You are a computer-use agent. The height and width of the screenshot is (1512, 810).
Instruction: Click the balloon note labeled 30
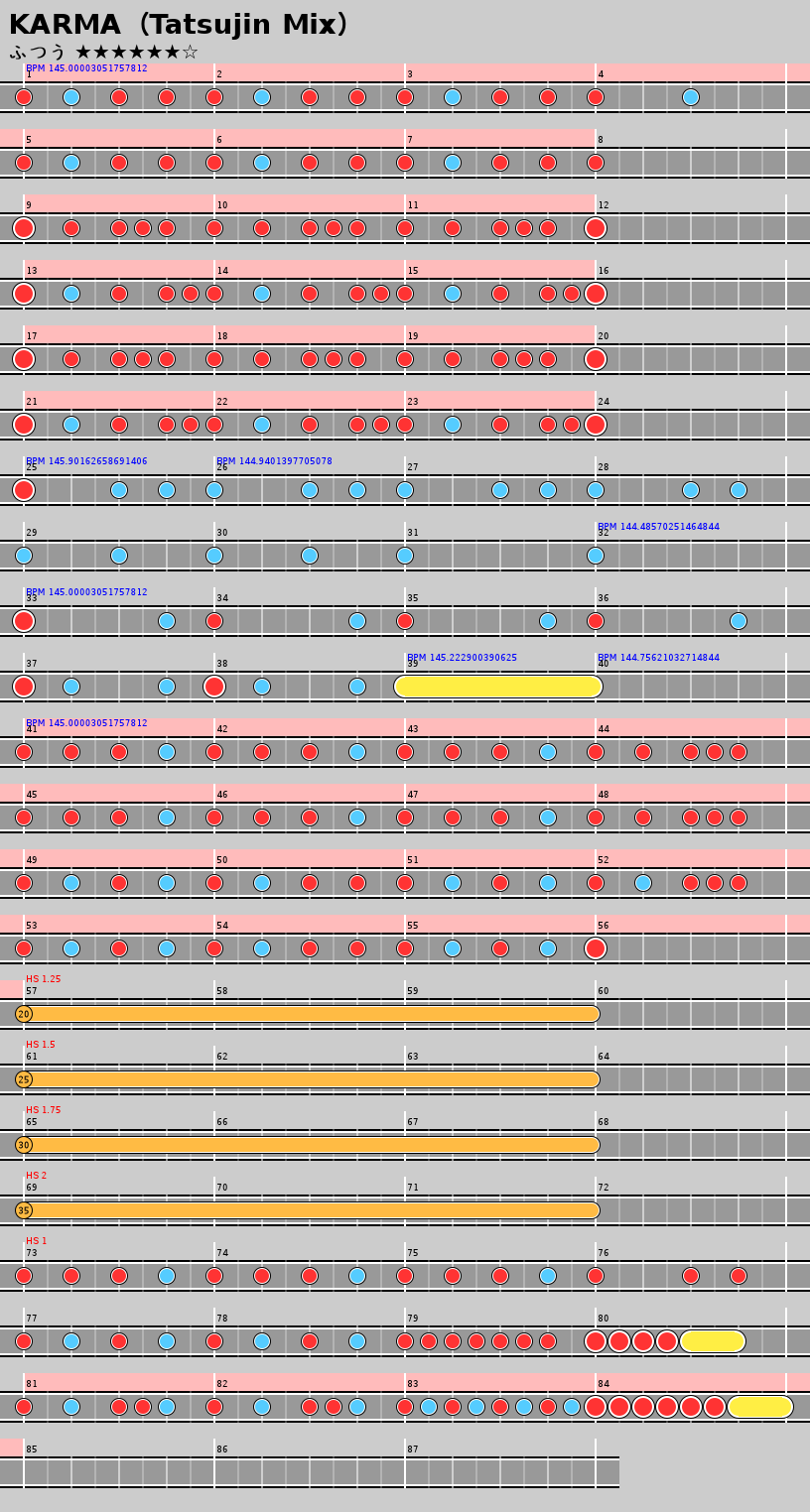pos(24,1145)
